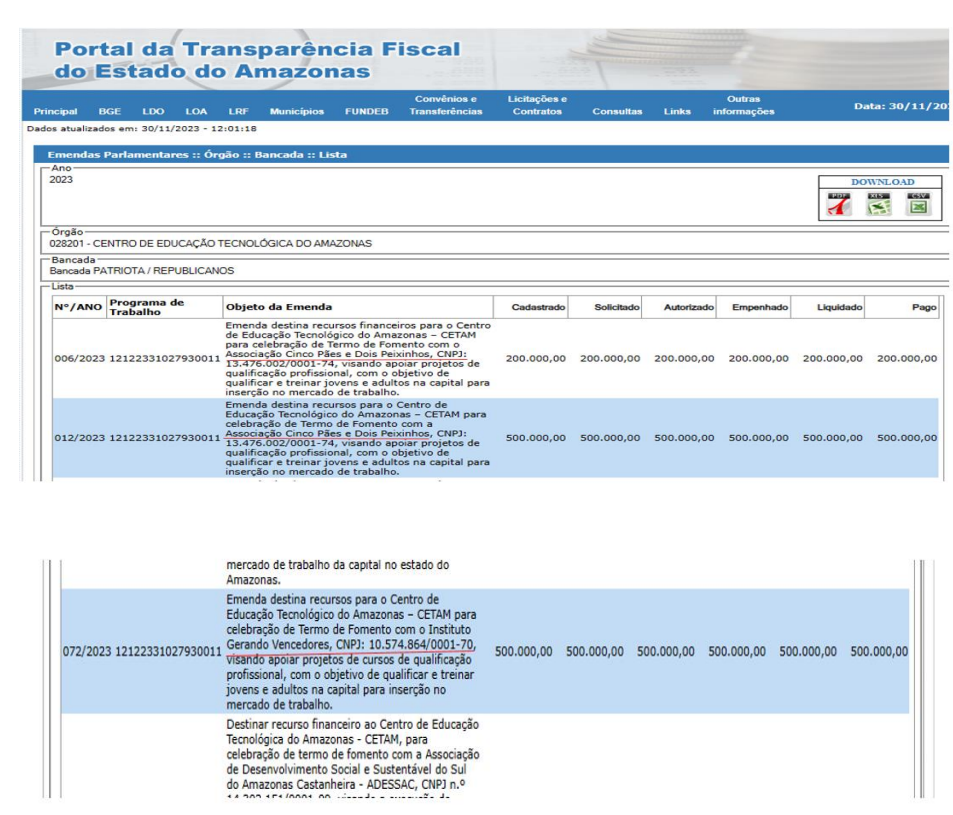Select emenda number 072/2023
The width and height of the screenshot is (953, 815).
tap(87, 652)
